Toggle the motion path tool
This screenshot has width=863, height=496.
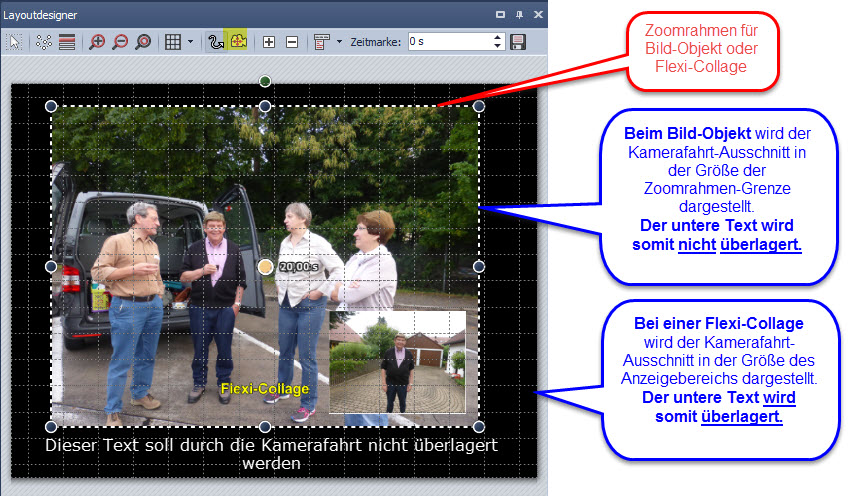point(215,42)
